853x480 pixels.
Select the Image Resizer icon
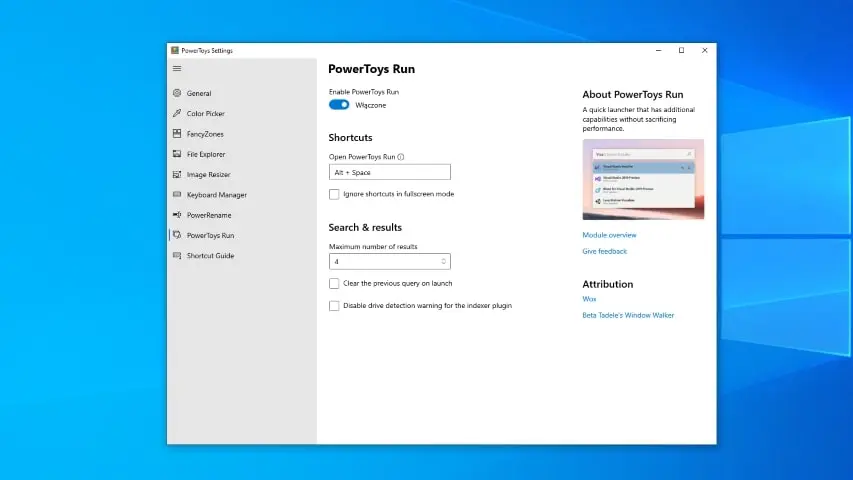tap(177, 175)
